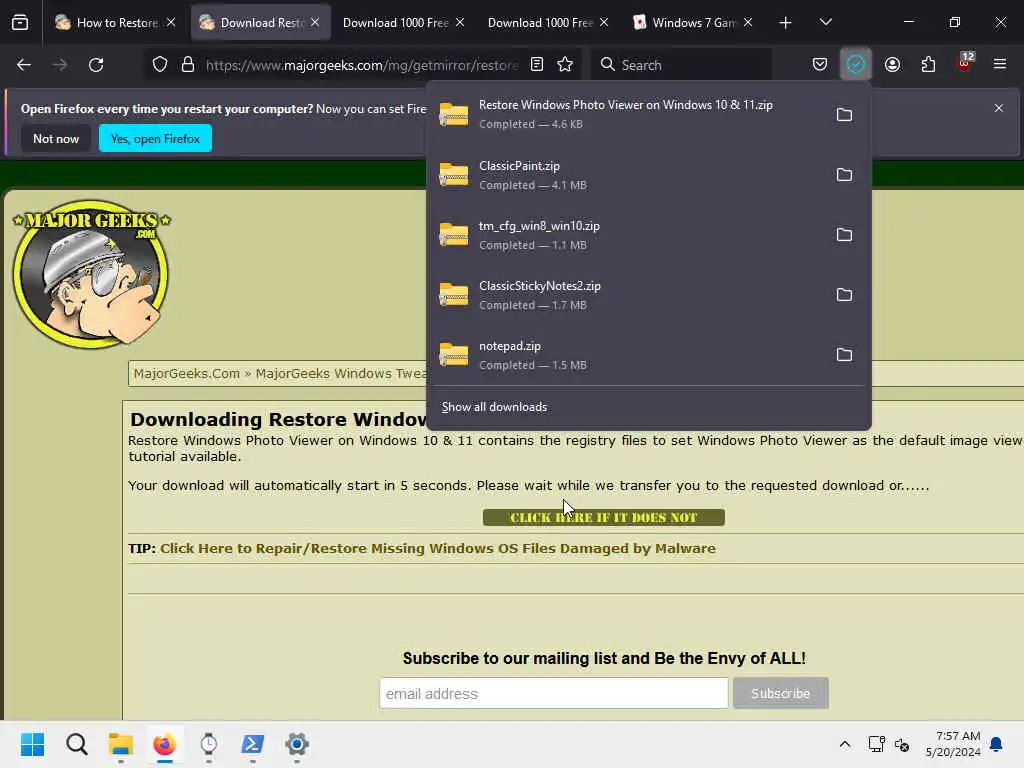The height and width of the screenshot is (768, 1024).
Task: Toggle the Downloads toolbar button
Action: tap(856, 65)
